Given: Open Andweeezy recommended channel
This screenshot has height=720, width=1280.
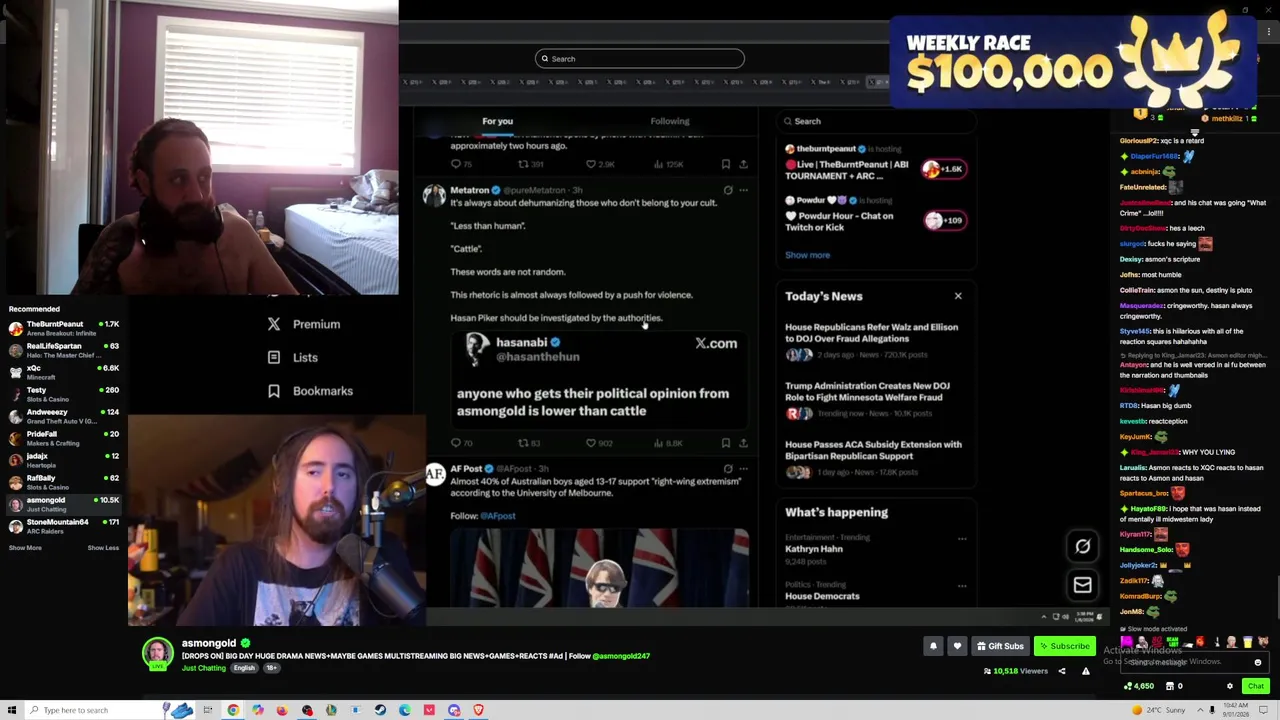Looking at the screenshot, I should tap(64, 417).
